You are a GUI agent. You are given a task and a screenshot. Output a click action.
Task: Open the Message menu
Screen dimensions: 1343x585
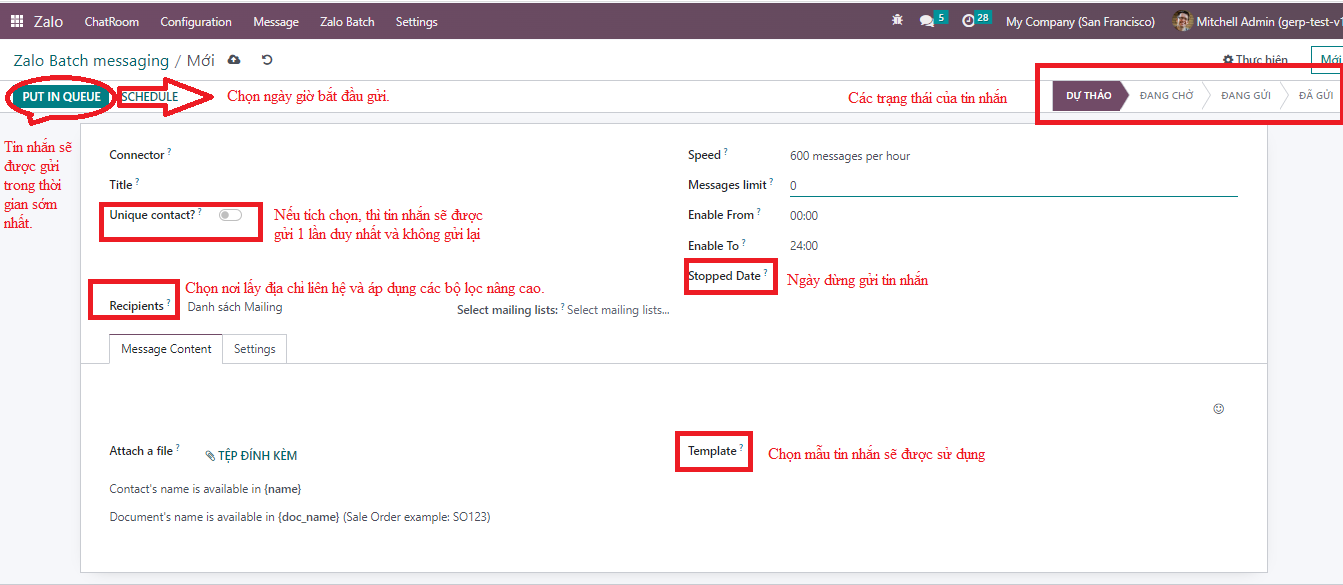click(276, 21)
